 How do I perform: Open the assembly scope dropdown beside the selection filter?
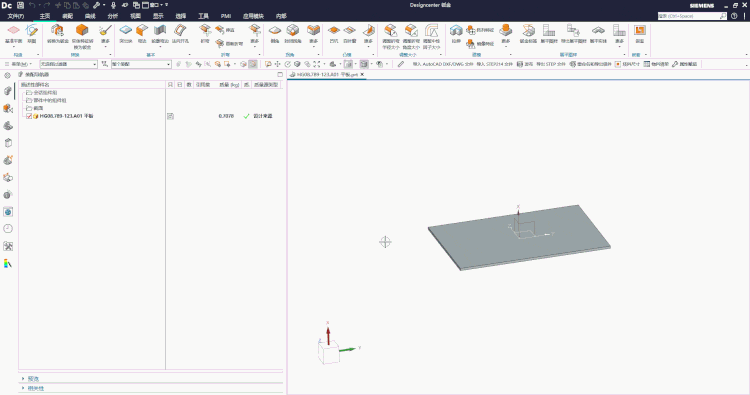141,64
